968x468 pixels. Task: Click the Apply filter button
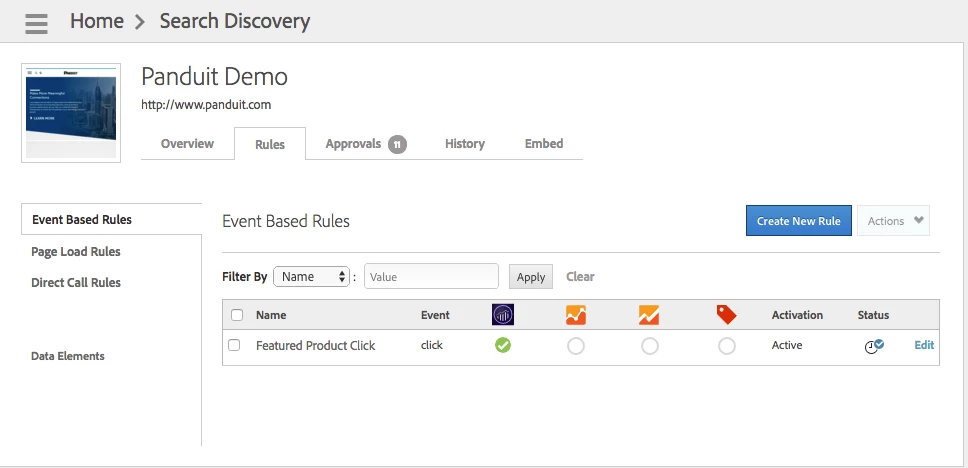coord(530,277)
